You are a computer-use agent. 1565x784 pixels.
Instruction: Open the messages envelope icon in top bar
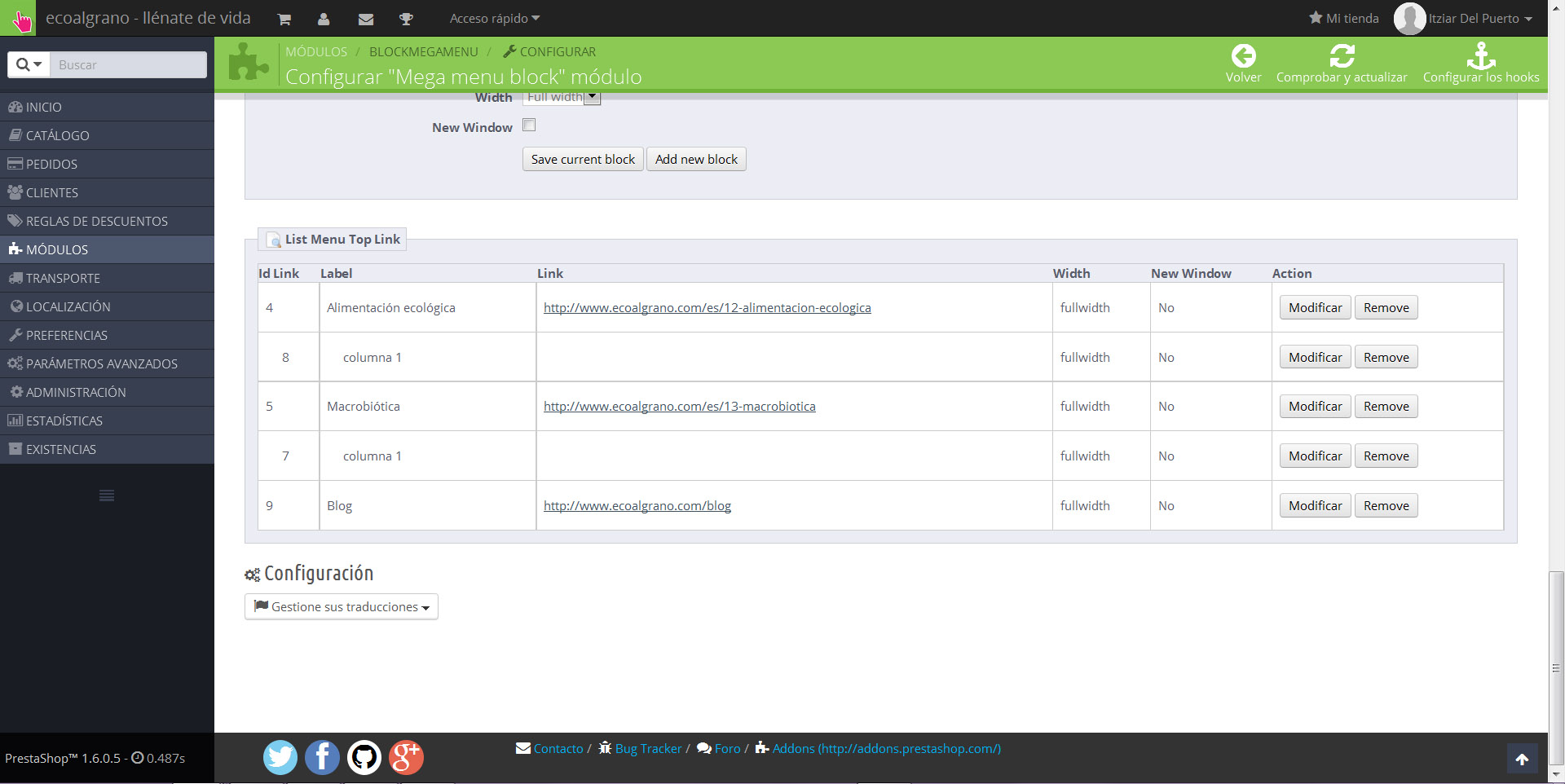(x=366, y=19)
